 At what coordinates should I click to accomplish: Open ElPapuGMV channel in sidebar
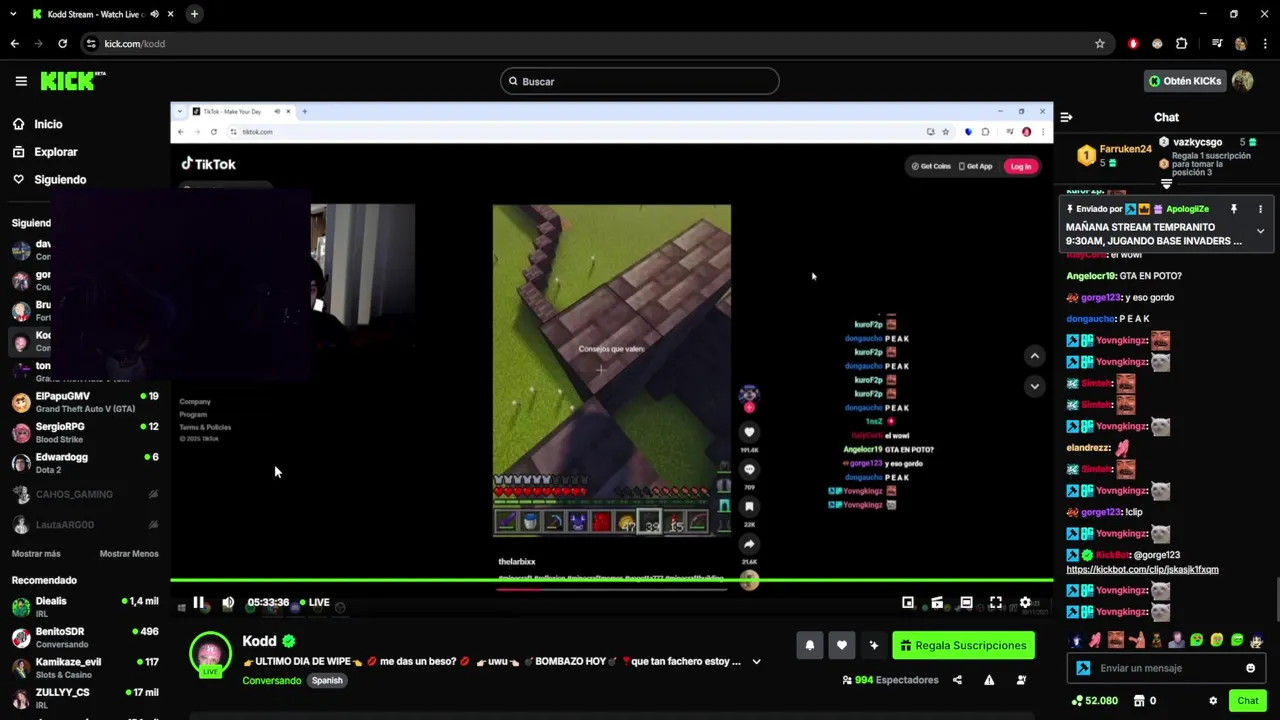pos(85,402)
